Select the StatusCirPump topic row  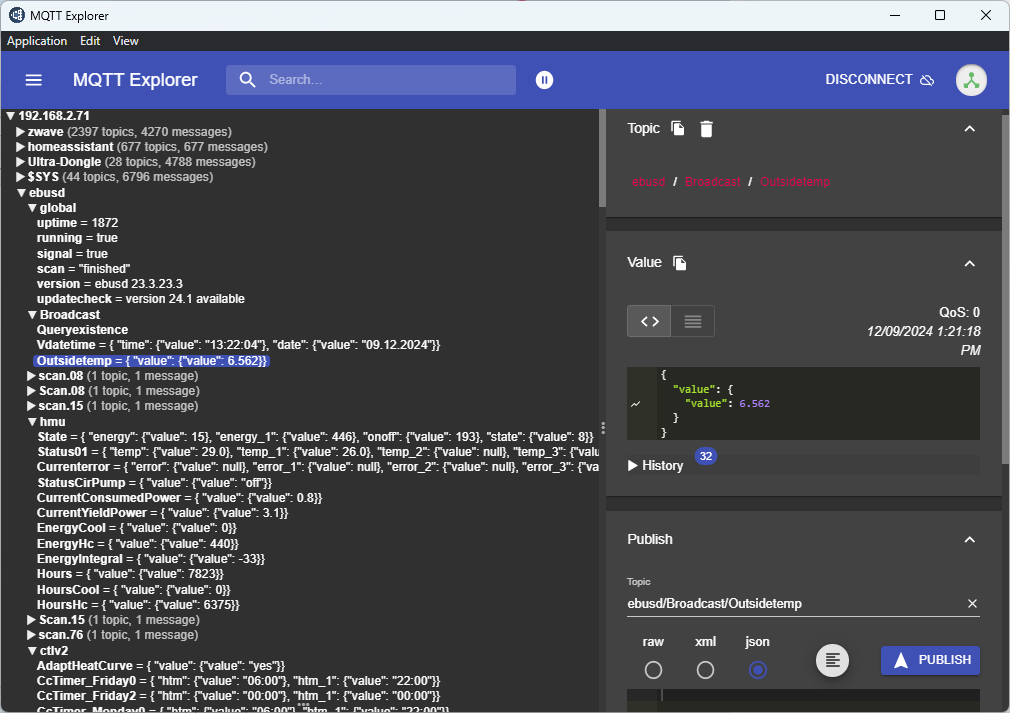(x=154, y=482)
